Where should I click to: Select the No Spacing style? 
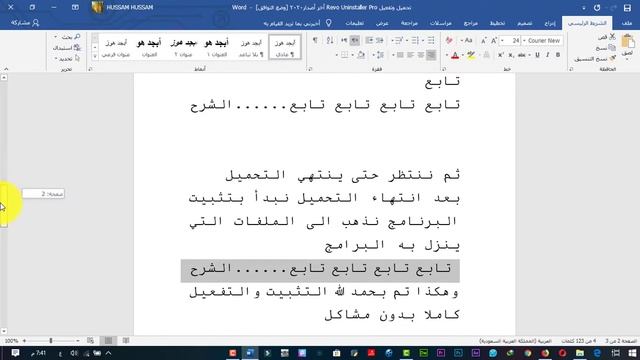(251, 48)
